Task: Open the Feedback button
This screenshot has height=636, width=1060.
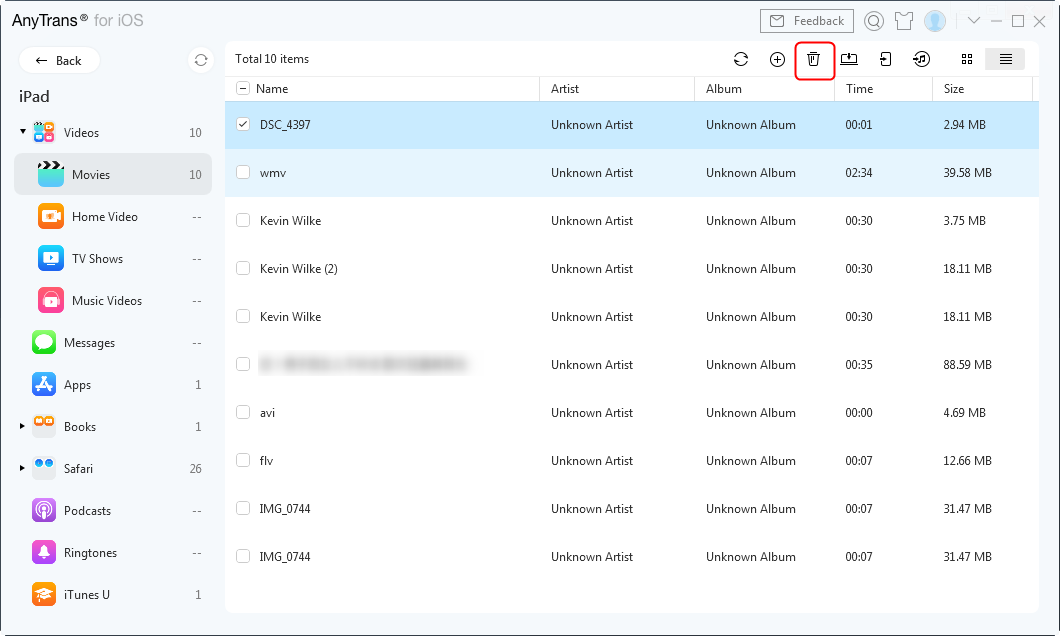Action: 806,21
